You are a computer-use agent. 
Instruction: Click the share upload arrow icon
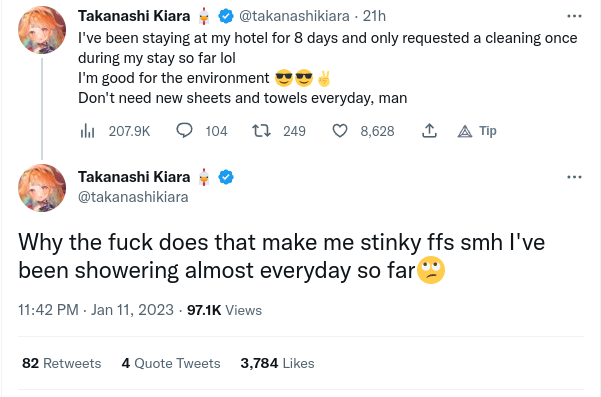click(x=429, y=131)
